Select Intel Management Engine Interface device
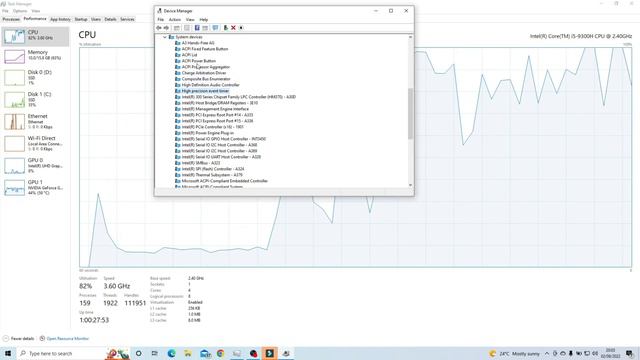The image size is (640, 360). coord(215,109)
